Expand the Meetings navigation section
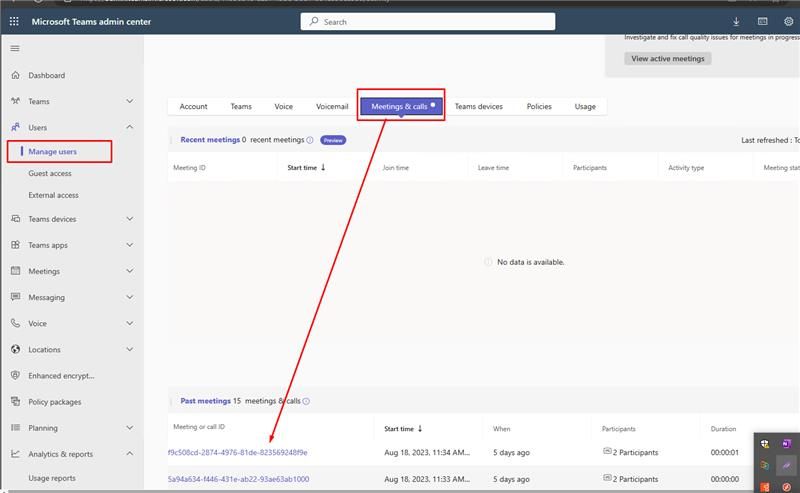The image size is (800, 493). point(130,271)
